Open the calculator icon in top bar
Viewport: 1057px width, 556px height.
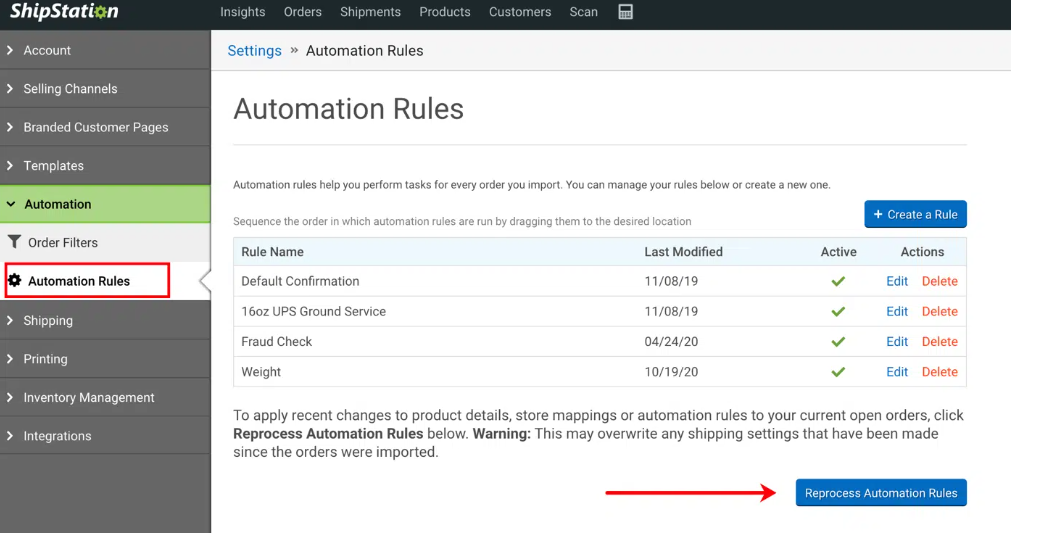[626, 12]
